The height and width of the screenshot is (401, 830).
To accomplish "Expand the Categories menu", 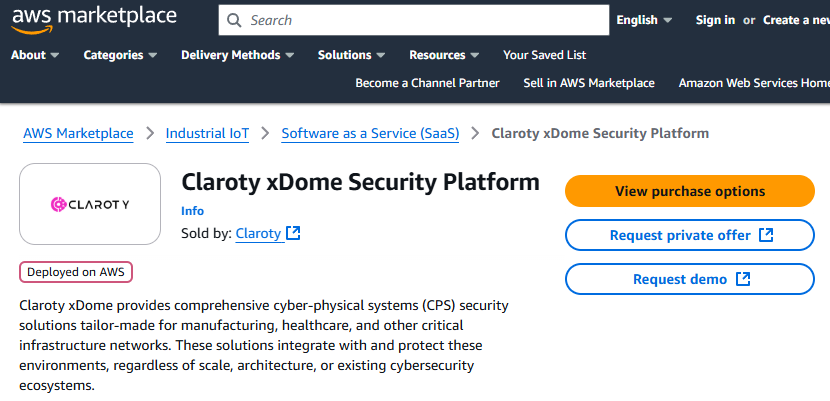I will tap(120, 55).
